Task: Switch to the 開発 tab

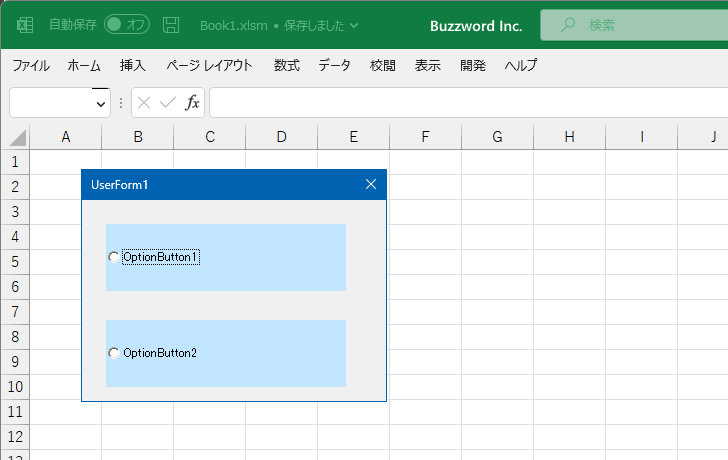Action: [x=473, y=65]
